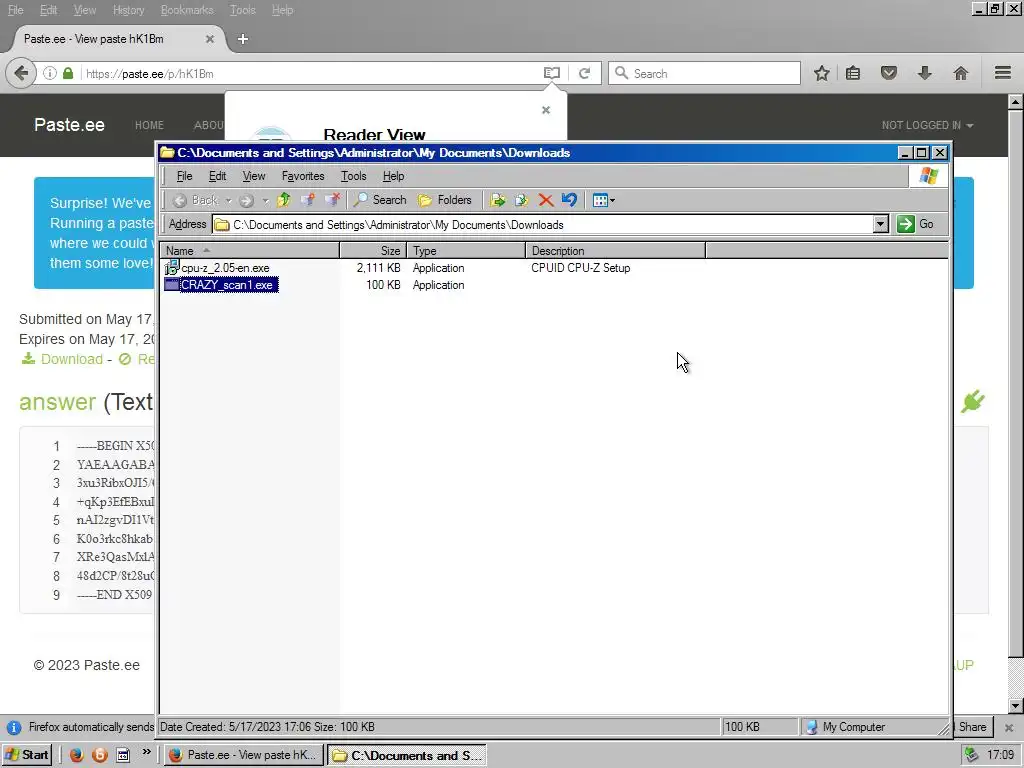Switch to C:\Documents and S... taskbar button
Viewport: 1024px width, 768px height.
[406, 755]
